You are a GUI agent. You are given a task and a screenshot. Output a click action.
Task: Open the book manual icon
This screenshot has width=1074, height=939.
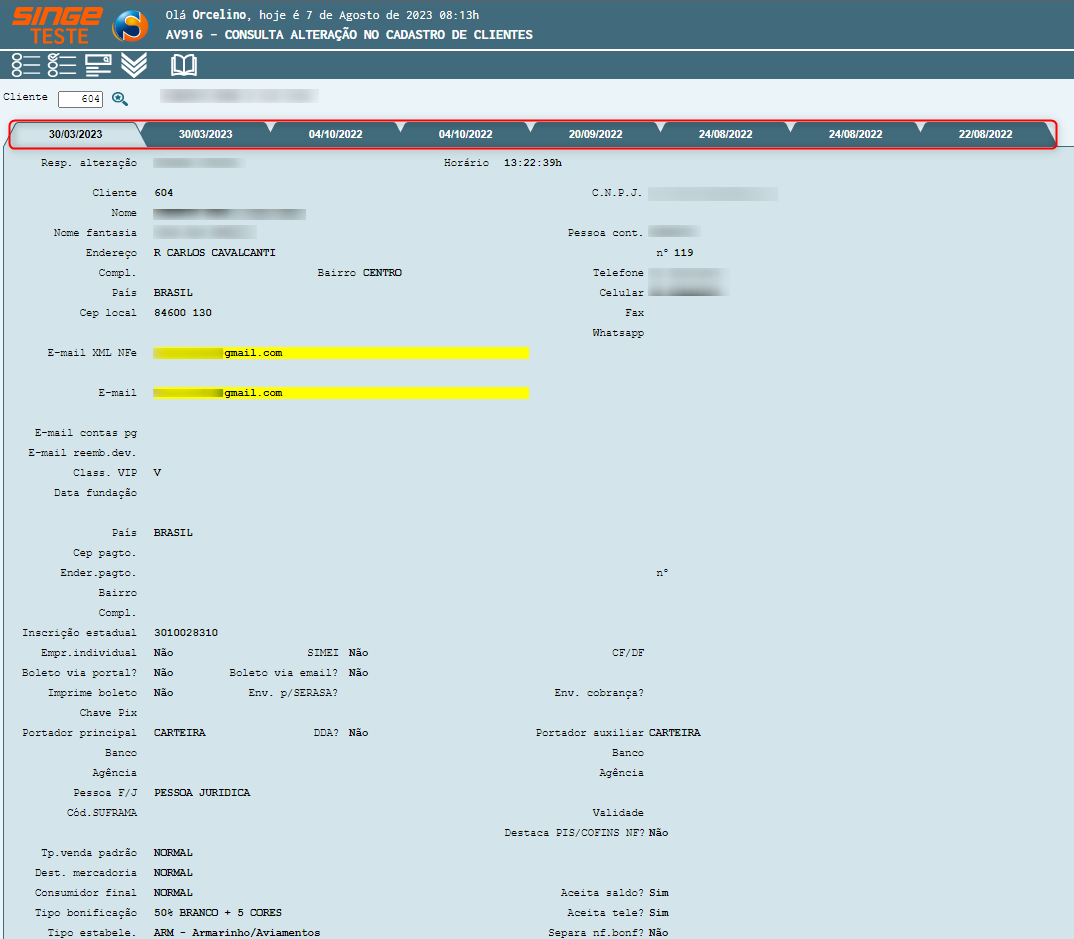click(x=184, y=65)
